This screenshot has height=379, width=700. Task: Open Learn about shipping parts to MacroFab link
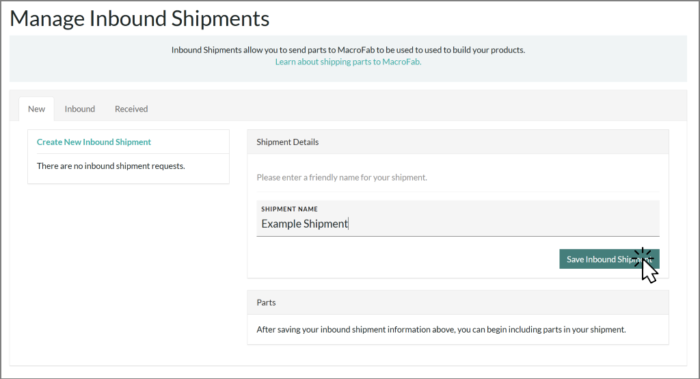click(348, 62)
